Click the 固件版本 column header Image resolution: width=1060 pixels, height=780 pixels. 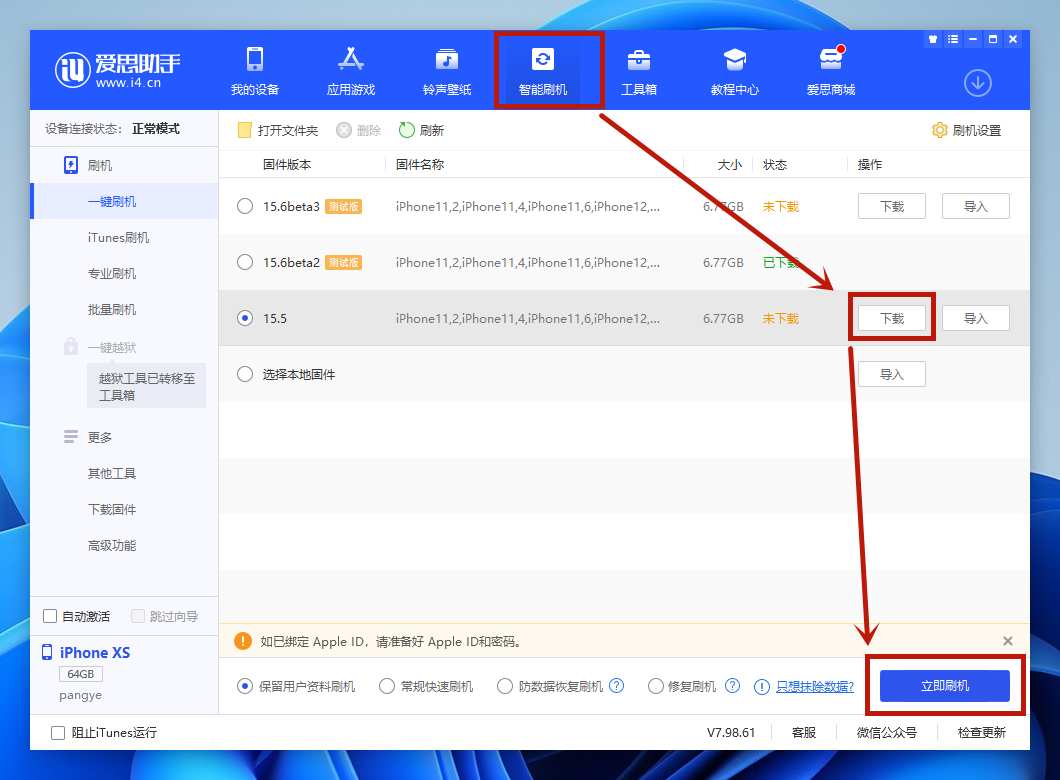287,164
